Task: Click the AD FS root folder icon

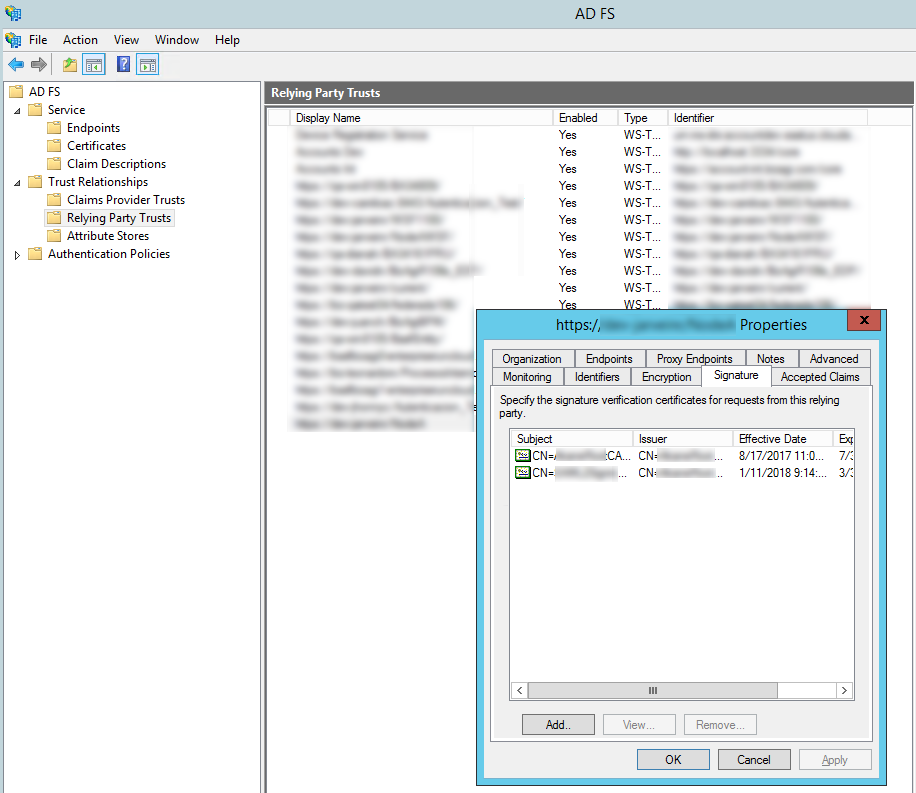Action: click(16, 92)
